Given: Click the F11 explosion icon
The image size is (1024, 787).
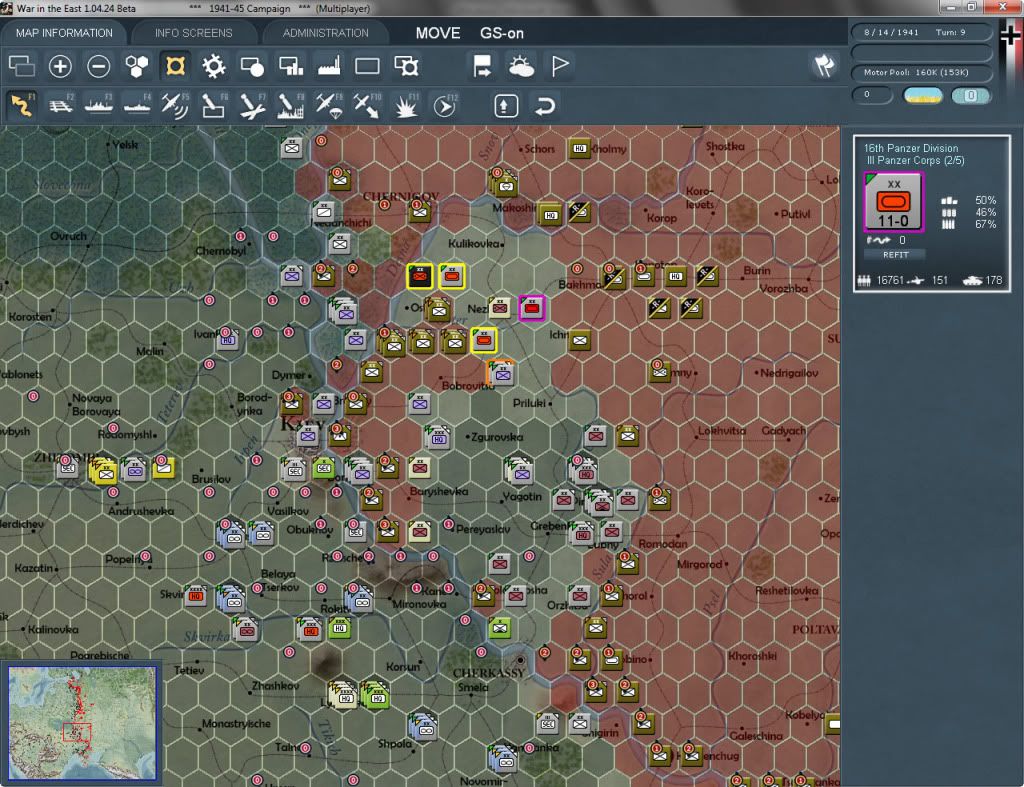Looking at the screenshot, I should click(405, 105).
